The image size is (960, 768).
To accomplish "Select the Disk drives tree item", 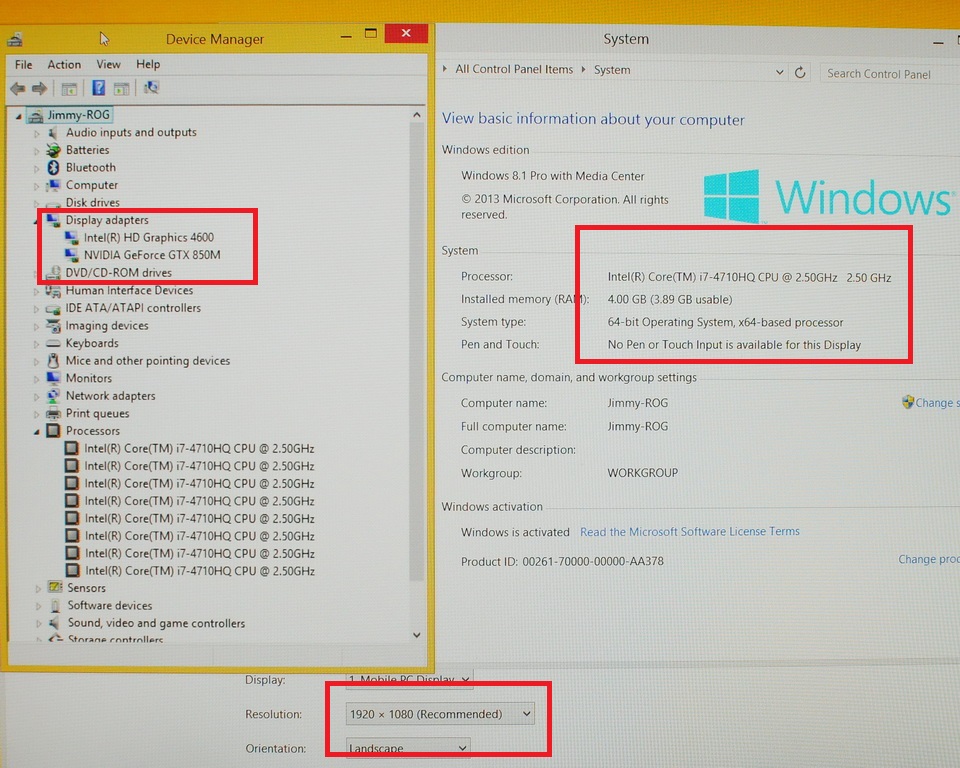I will (x=92, y=203).
